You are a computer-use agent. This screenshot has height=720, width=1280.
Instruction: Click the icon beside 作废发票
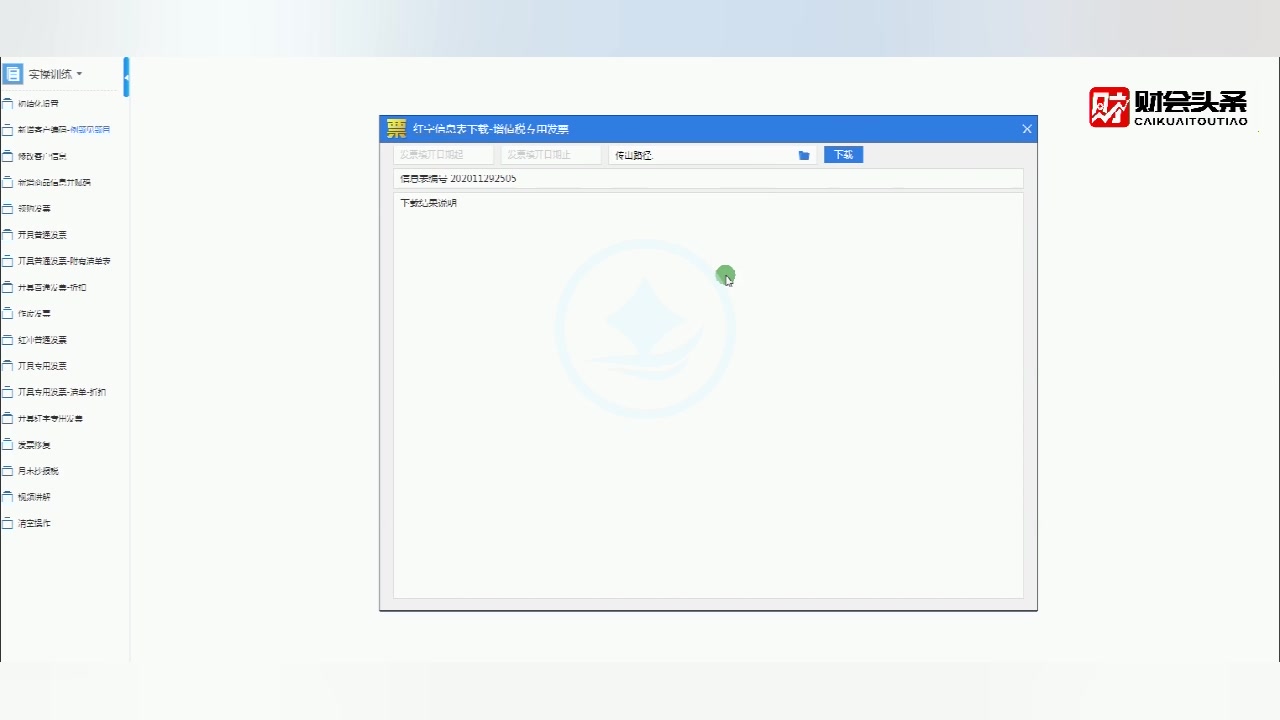pyautogui.click(x=8, y=313)
